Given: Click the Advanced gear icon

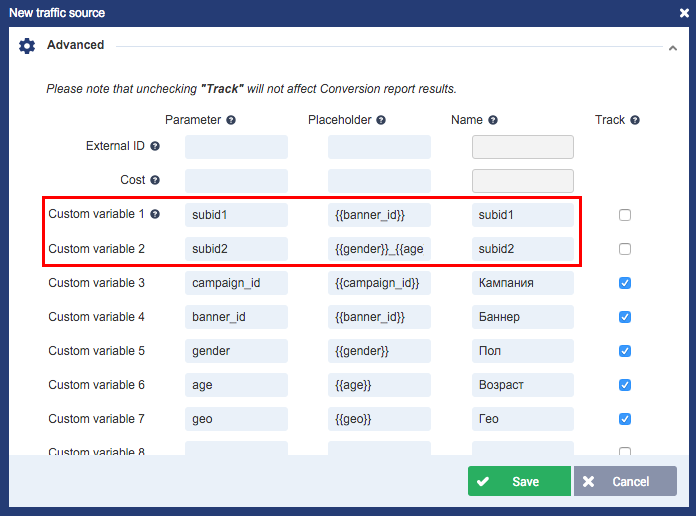Looking at the screenshot, I should (x=27, y=46).
